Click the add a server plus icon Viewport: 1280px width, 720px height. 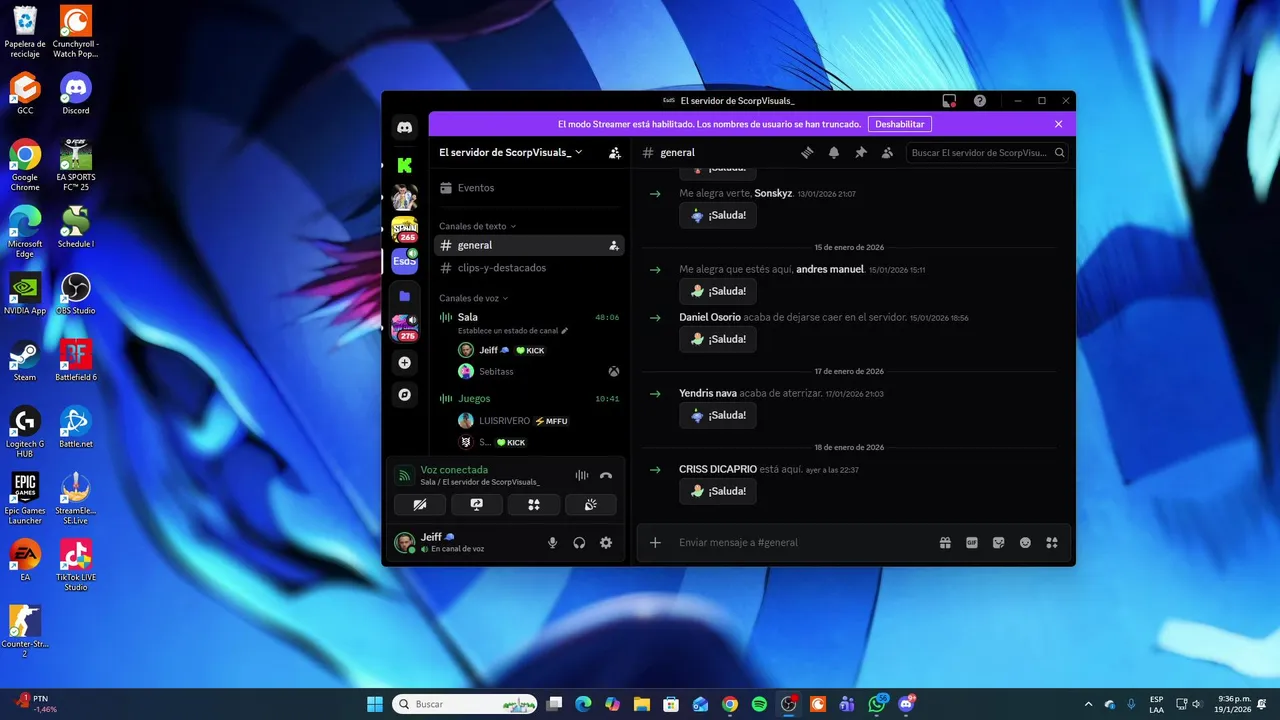(404, 363)
